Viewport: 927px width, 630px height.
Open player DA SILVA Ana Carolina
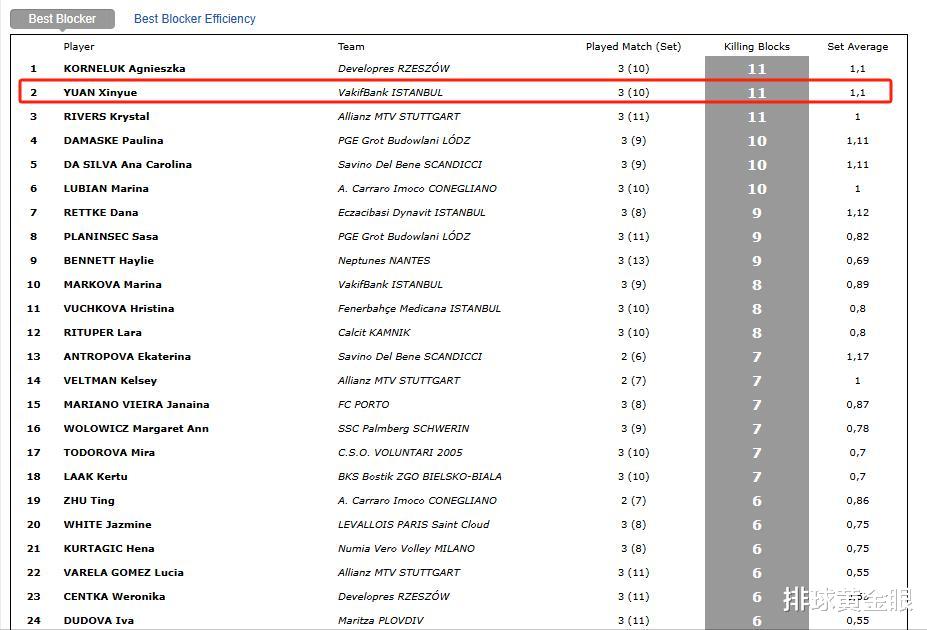coord(128,164)
